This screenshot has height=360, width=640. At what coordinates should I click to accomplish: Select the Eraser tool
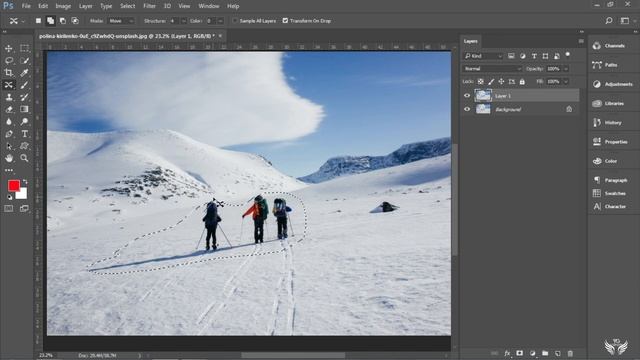coord(9,109)
